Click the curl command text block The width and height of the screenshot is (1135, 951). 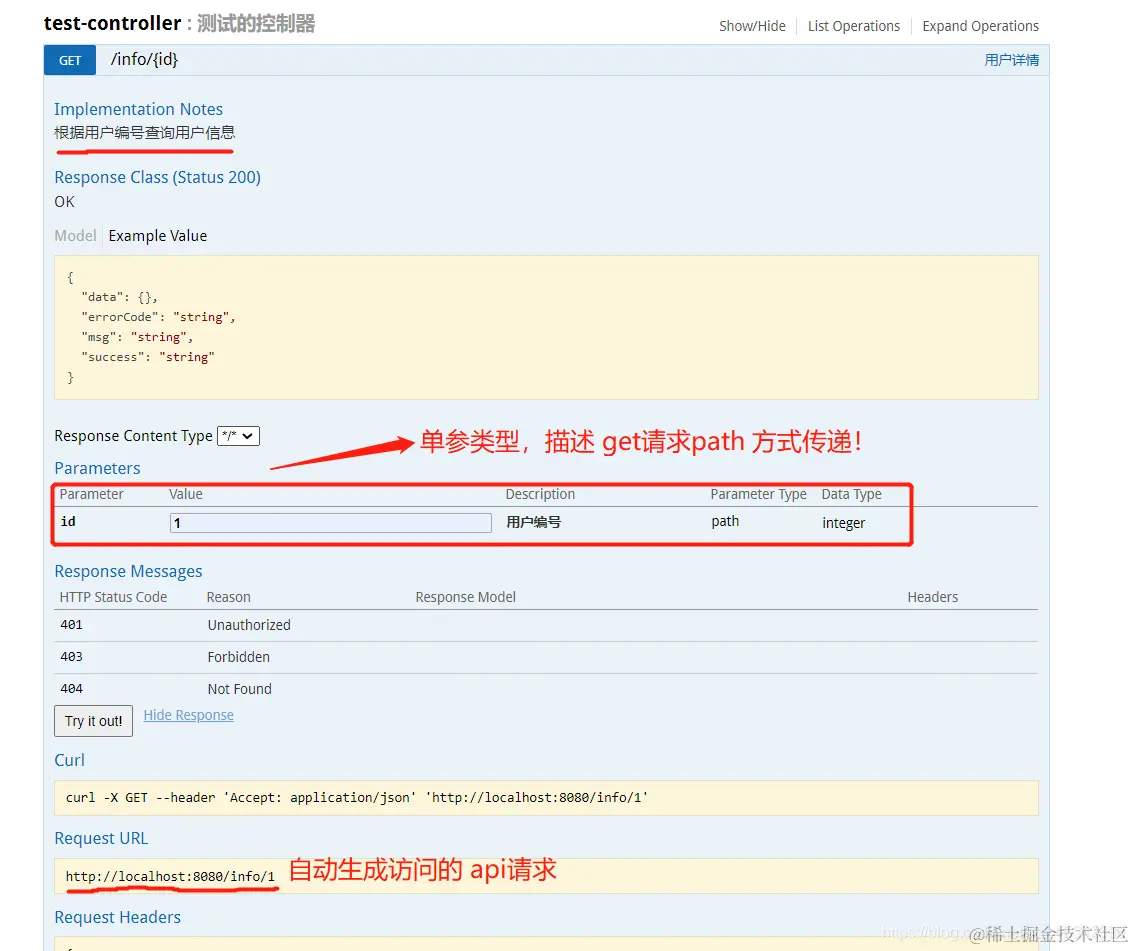pos(546,798)
